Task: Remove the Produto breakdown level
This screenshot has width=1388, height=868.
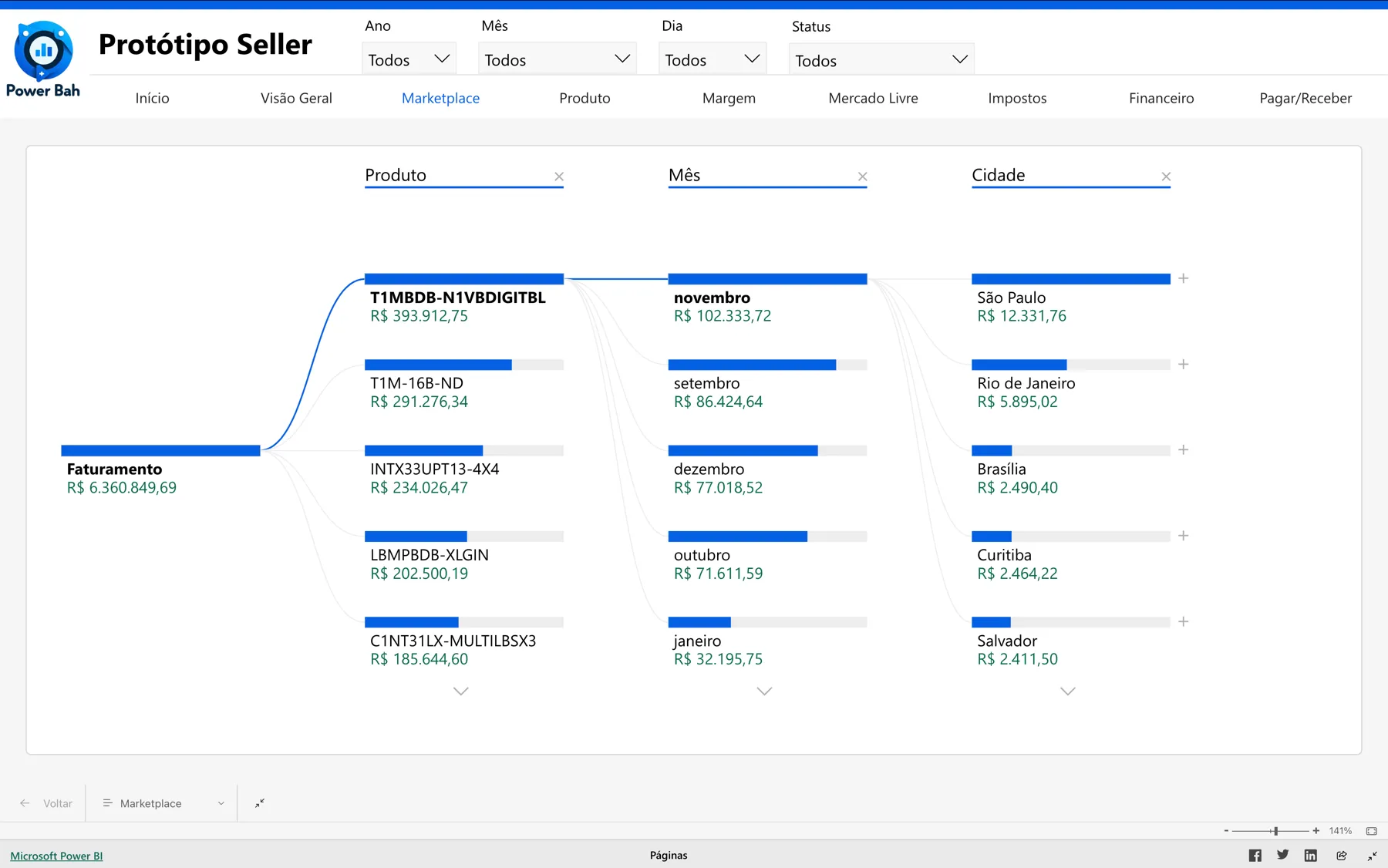Action: coord(559,176)
